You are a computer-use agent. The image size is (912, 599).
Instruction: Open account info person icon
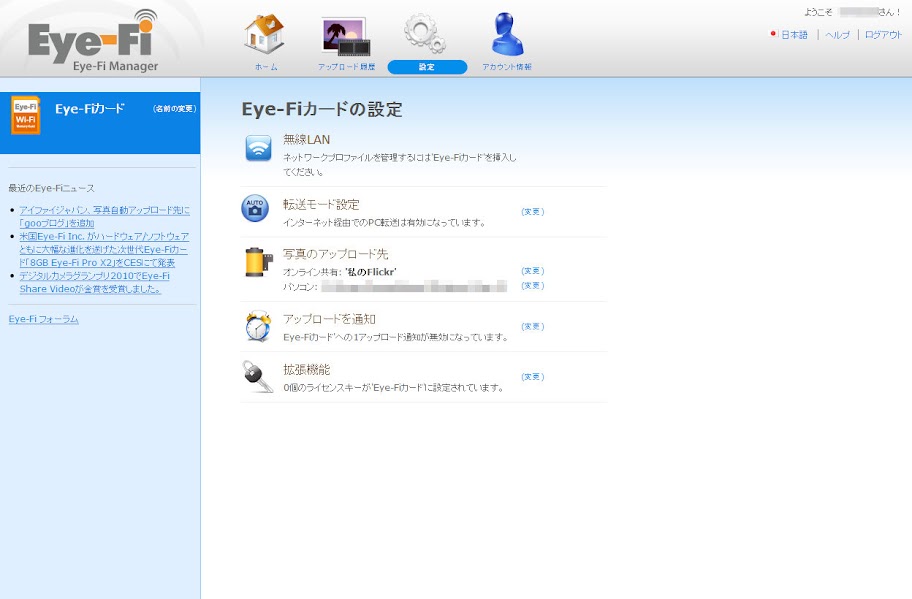(x=507, y=34)
